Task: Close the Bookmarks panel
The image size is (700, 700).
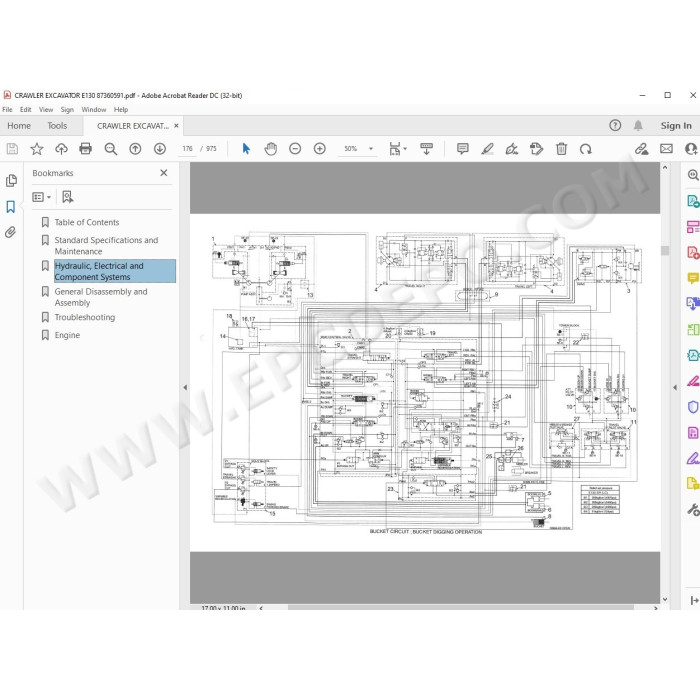Action: [x=164, y=173]
